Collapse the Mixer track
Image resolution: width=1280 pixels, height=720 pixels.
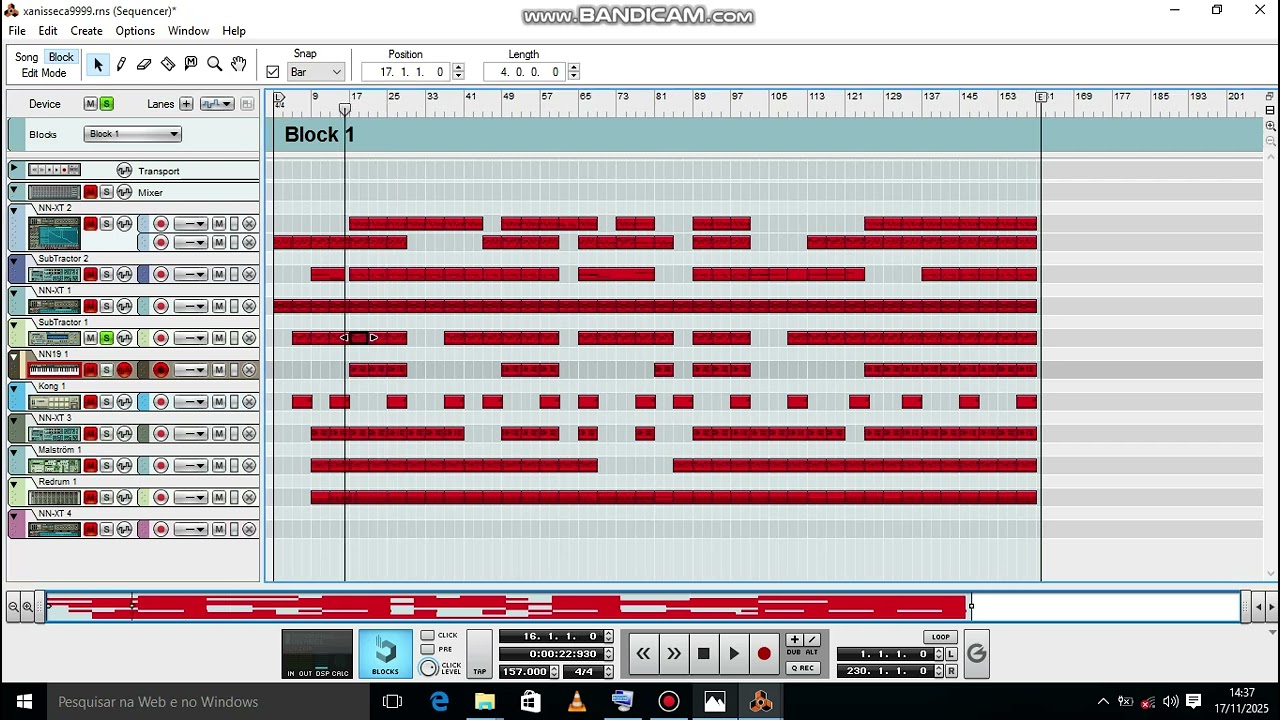point(14,190)
